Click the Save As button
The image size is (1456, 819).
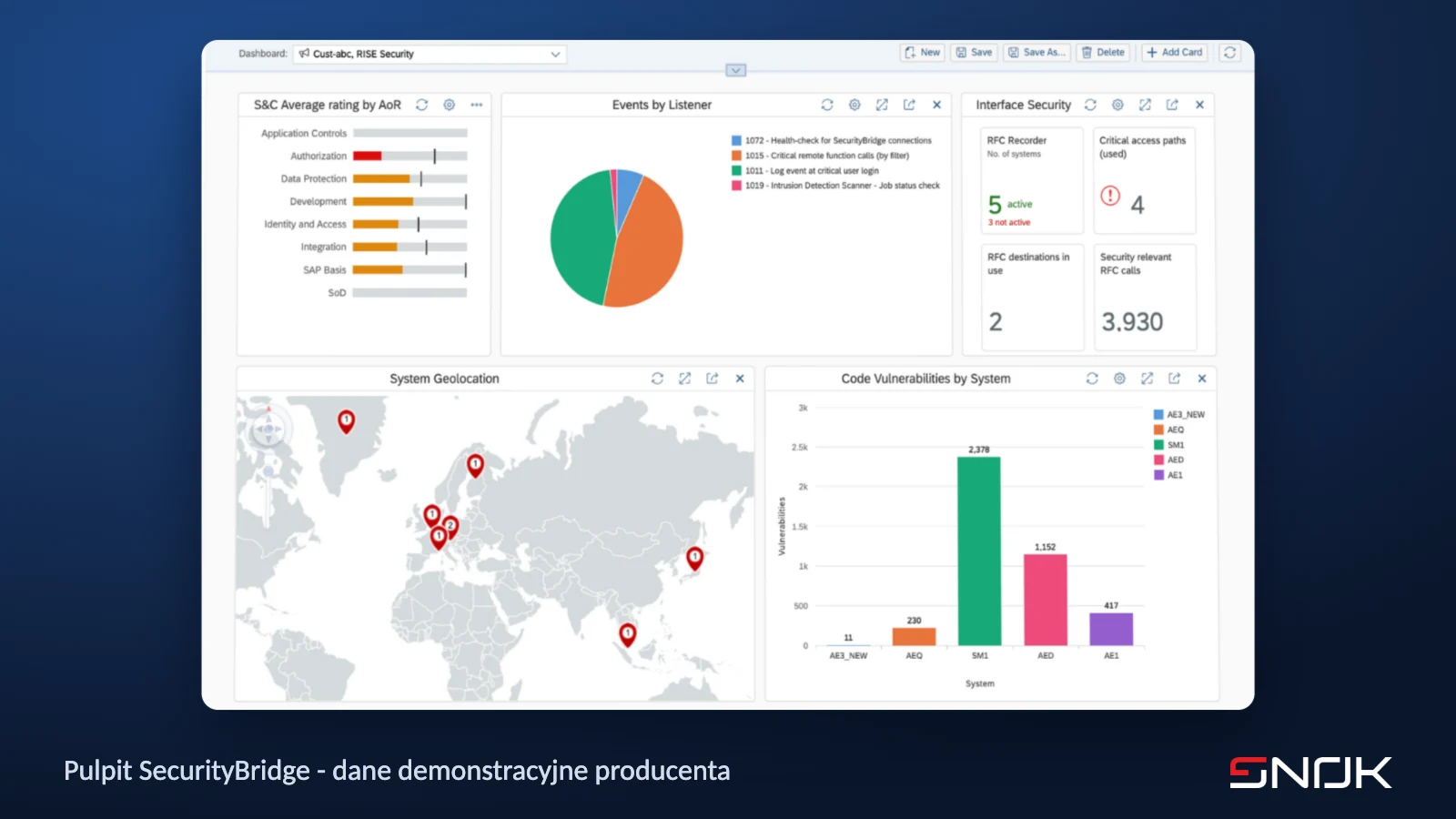1037,53
